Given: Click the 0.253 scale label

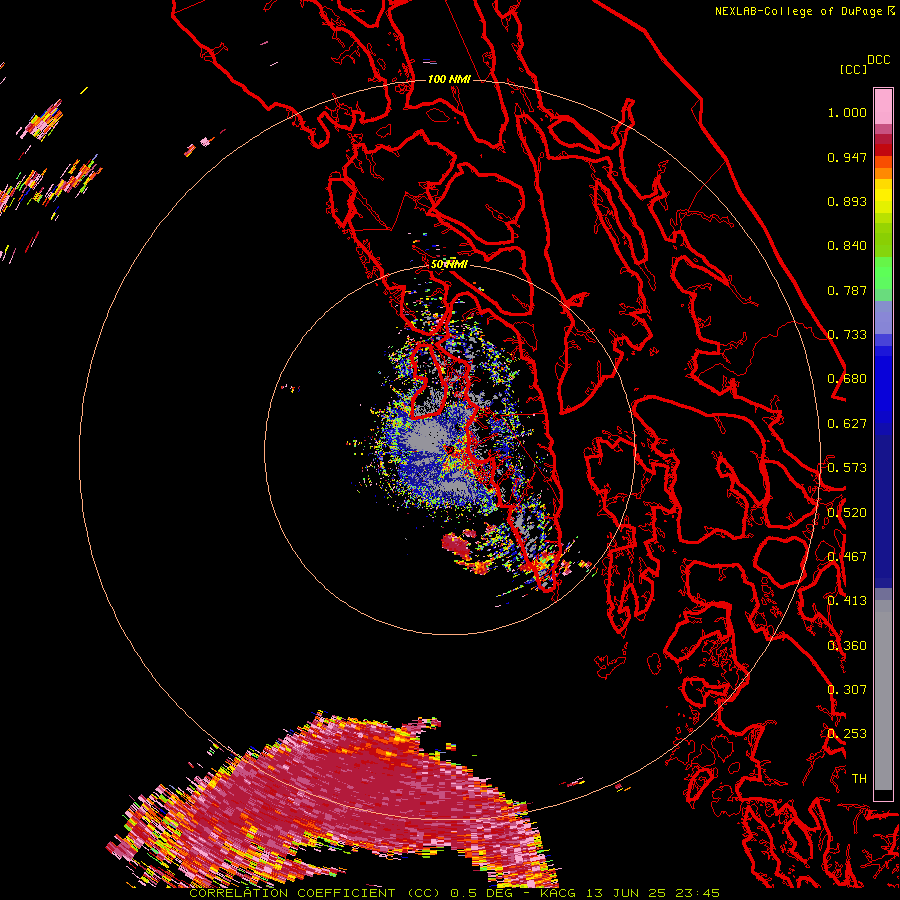Looking at the screenshot, I should [847, 734].
